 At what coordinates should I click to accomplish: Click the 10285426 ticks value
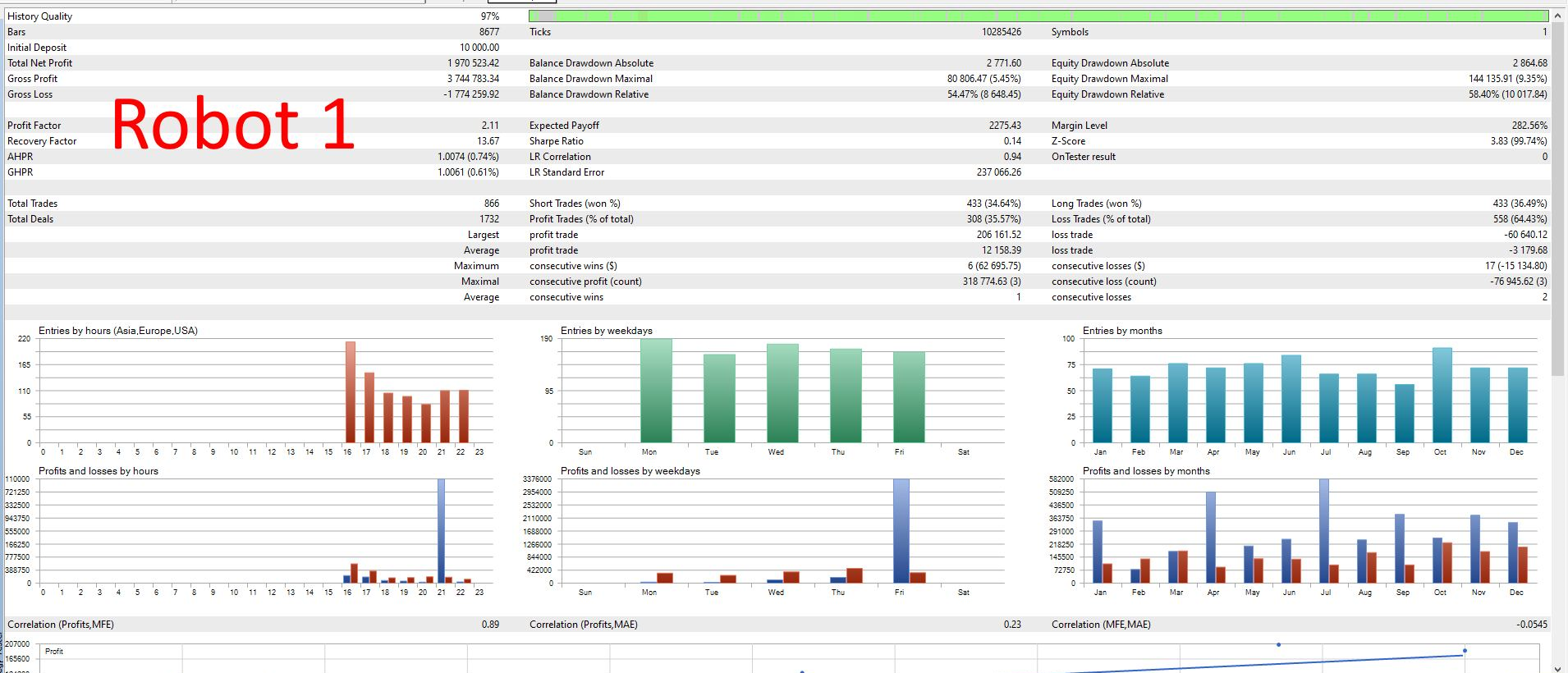[x=1002, y=32]
